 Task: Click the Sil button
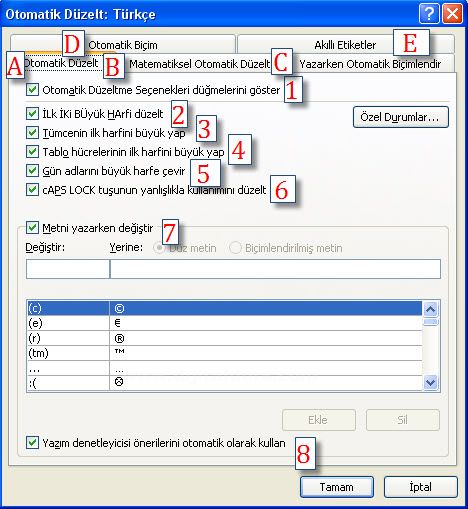(403, 420)
